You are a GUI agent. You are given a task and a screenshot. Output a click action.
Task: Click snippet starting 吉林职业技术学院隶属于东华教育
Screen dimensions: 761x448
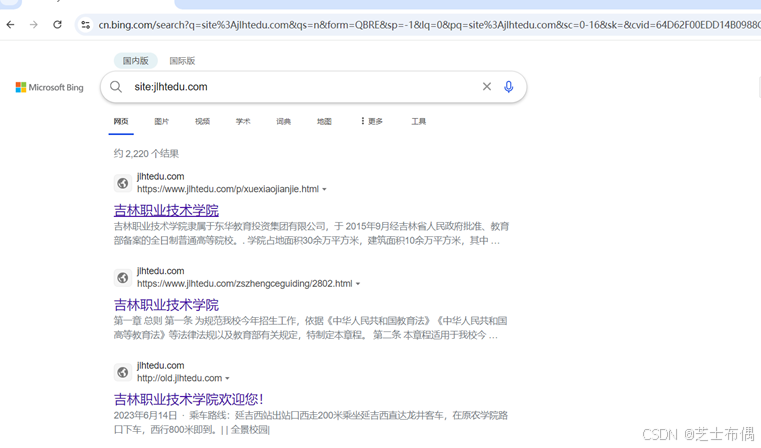click(x=311, y=233)
